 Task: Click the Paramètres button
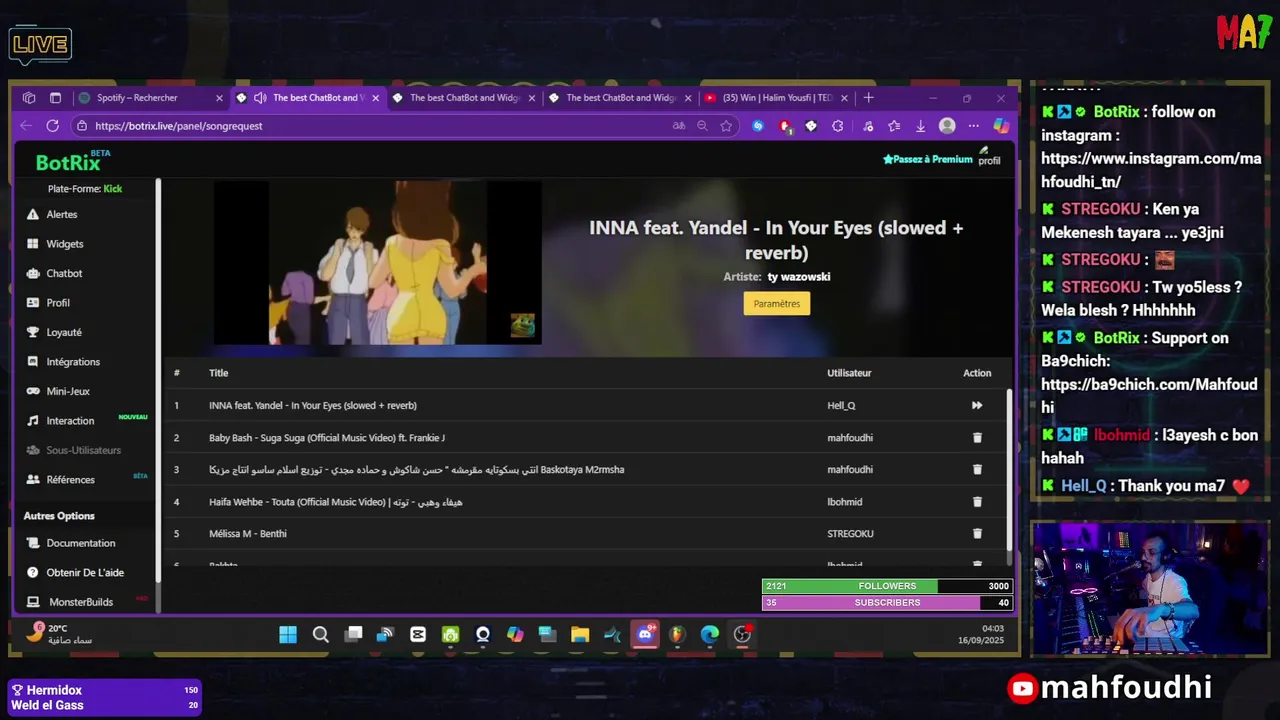pos(777,304)
